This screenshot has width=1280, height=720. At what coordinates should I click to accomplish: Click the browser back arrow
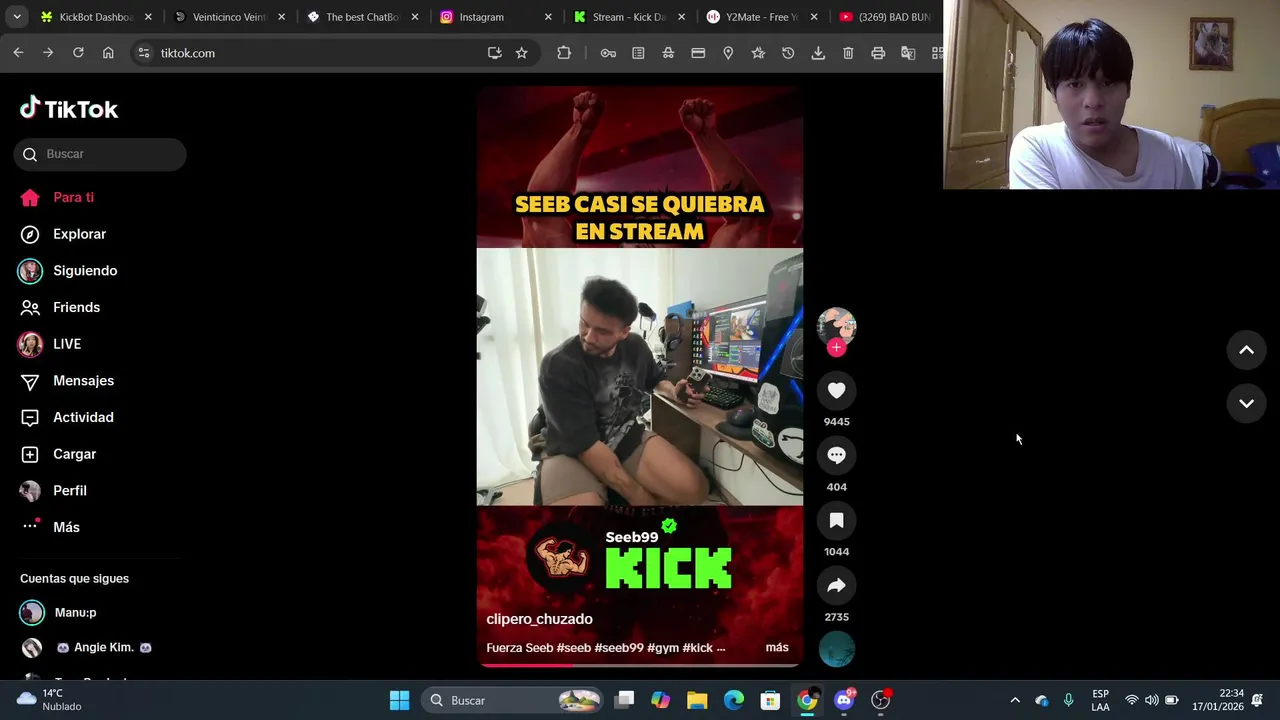click(x=18, y=53)
